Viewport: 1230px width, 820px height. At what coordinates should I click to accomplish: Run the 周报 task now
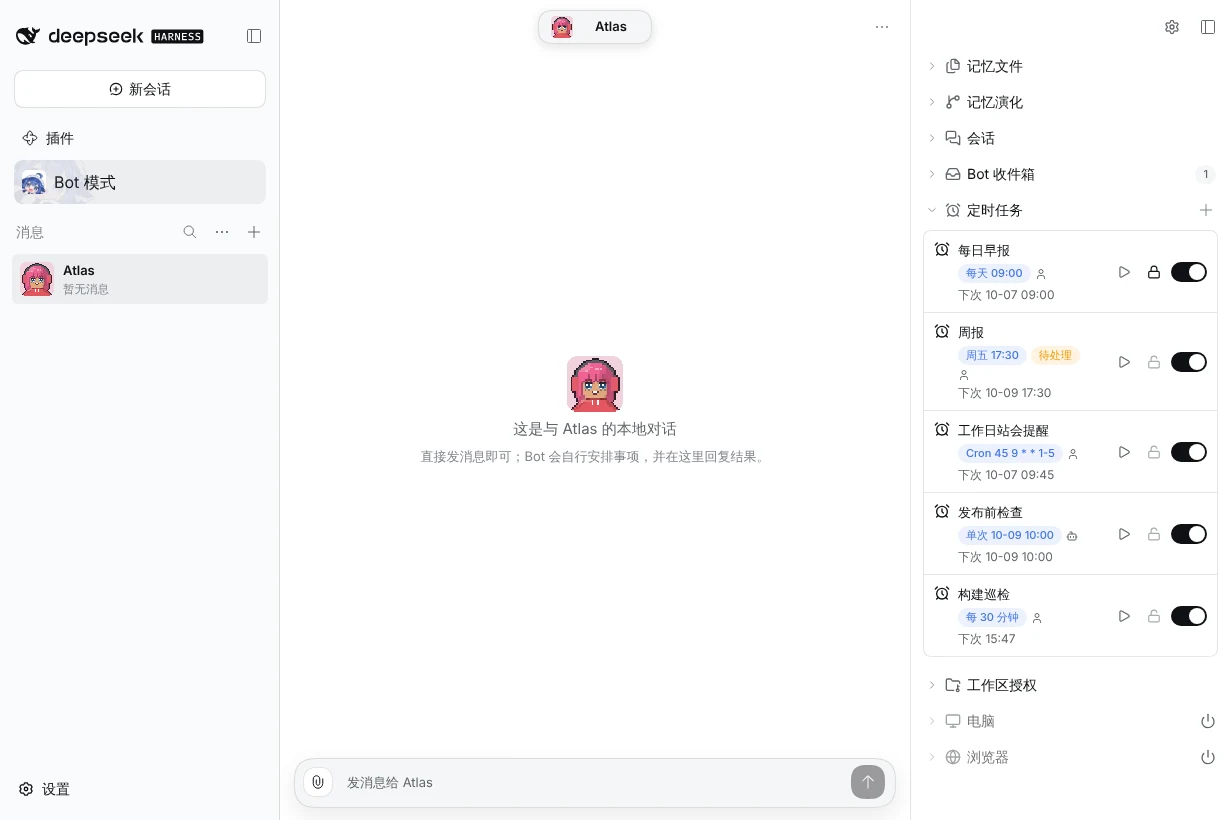tap(1124, 362)
